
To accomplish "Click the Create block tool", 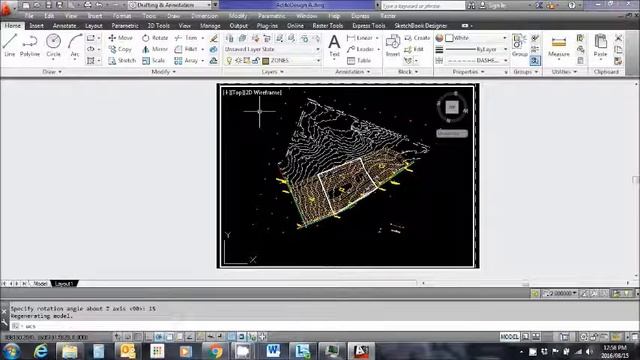I will pyautogui.click(x=417, y=38).
